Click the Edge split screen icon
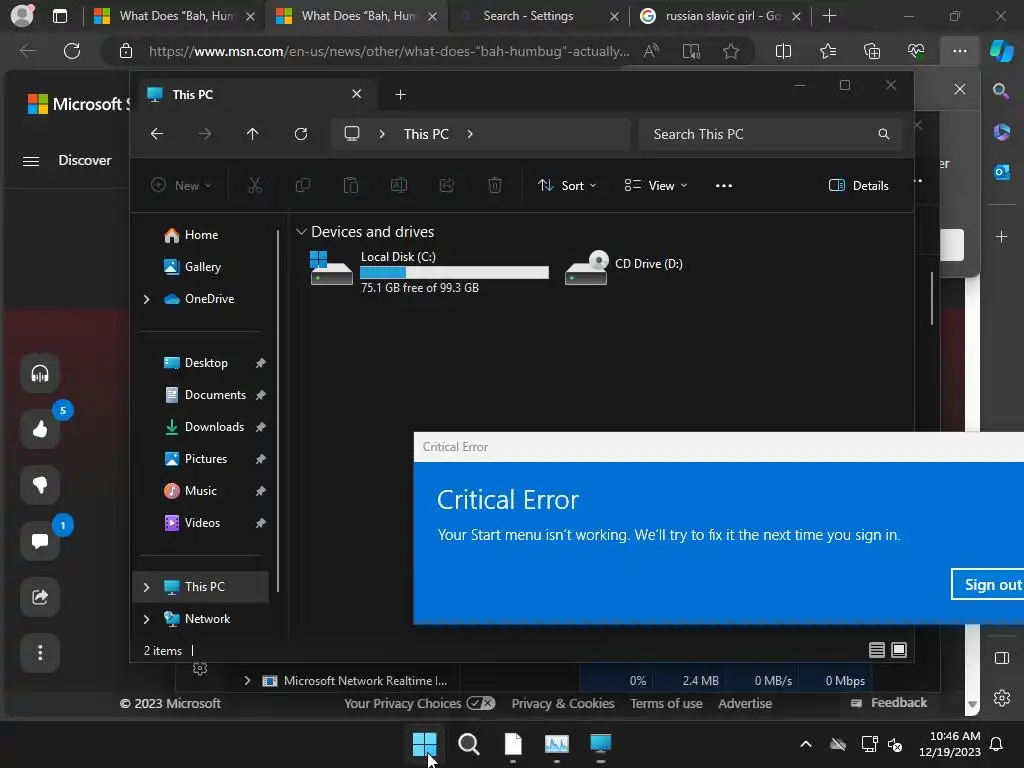The image size is (1024, 768). [x=783, y=51]
